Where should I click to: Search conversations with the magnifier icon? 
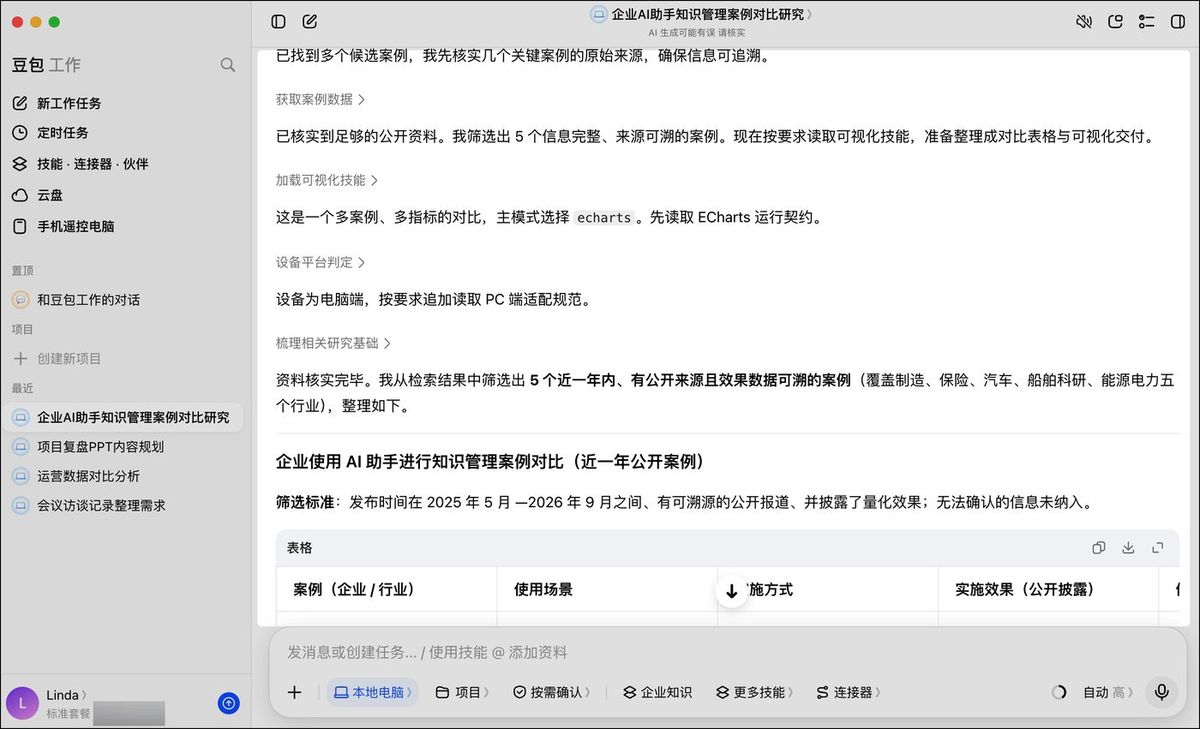228,65
